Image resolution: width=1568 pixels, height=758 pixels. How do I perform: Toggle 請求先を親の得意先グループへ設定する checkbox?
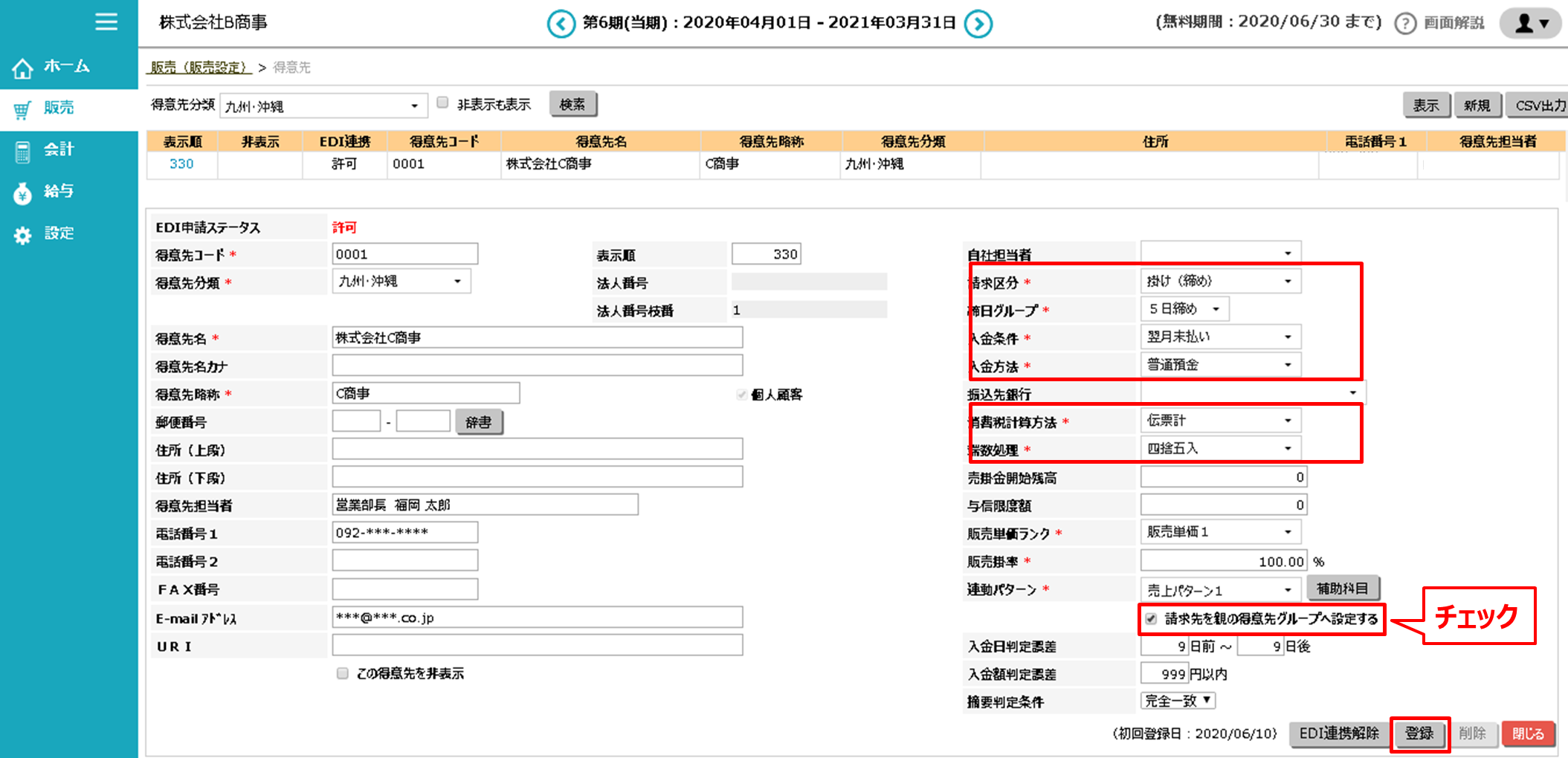tap(1151, 619)
